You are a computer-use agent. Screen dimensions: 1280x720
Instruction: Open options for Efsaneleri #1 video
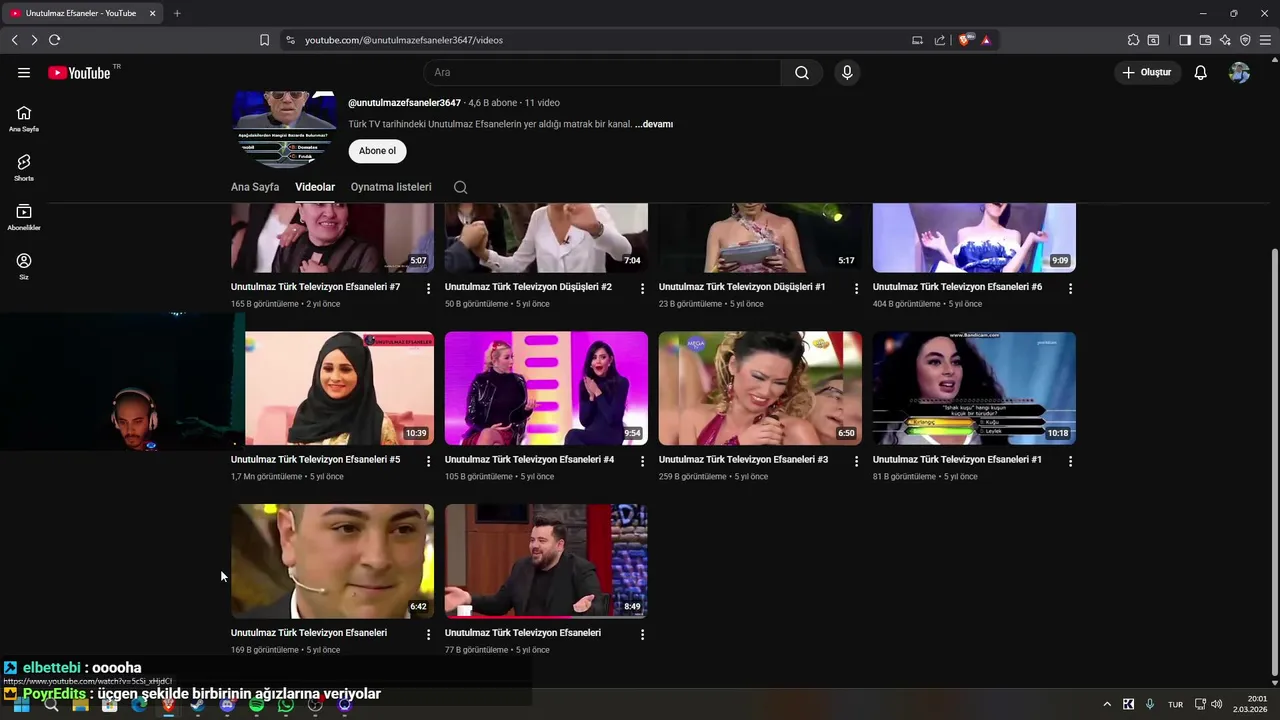[1070, 461]
